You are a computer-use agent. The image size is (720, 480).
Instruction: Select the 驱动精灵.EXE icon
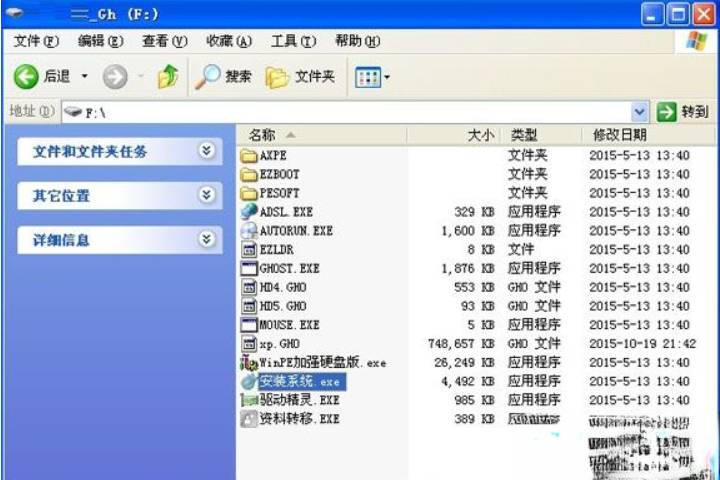pos(249,401)
